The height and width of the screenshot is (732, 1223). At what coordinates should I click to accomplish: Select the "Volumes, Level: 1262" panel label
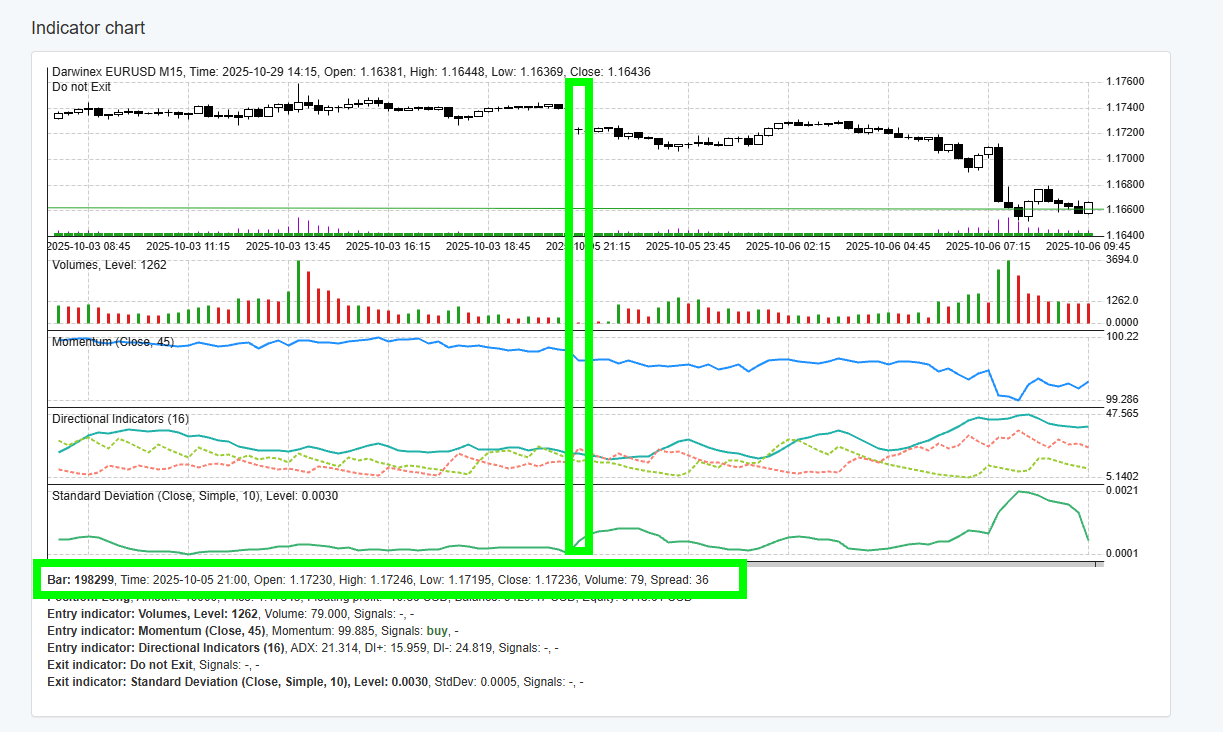pos(109,265)
